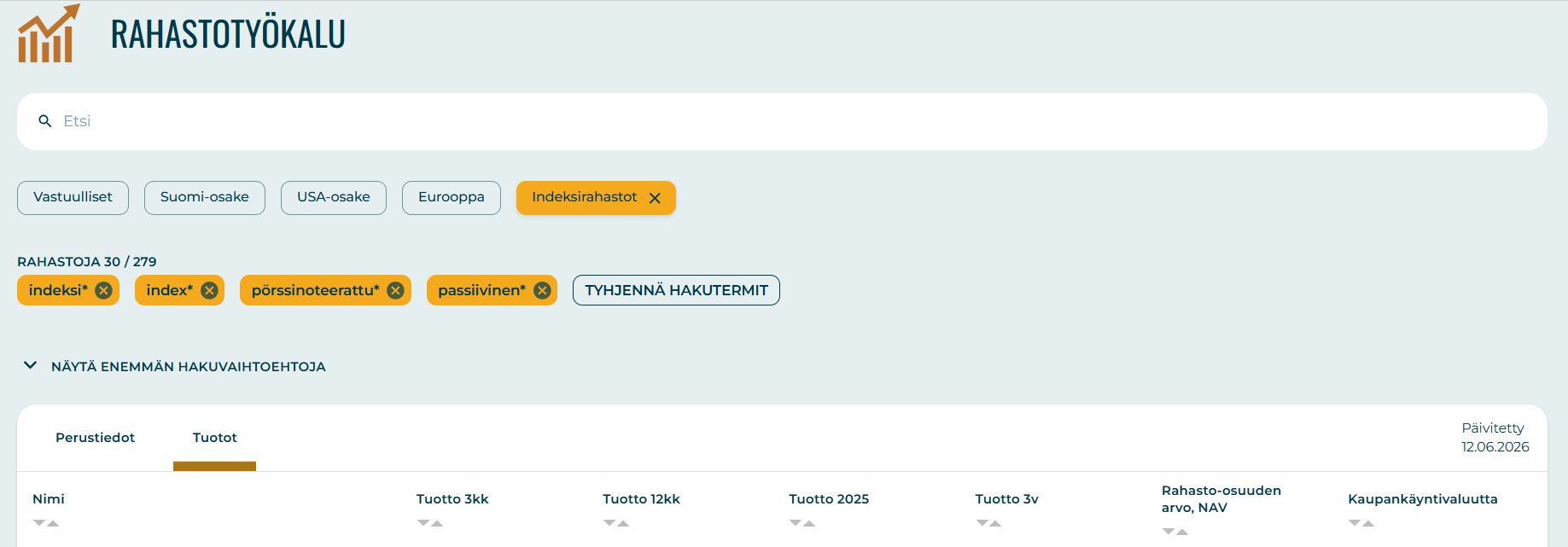This screenshot has height=547, width=1568.
Task: Remove the indeksi* search term
Action: pos(103,290)
